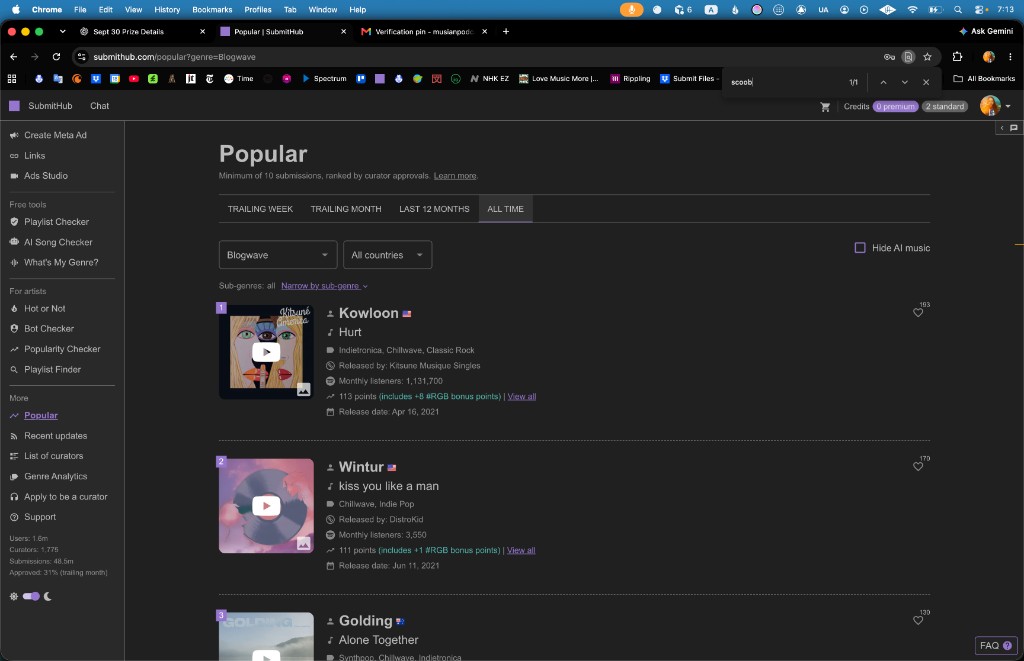This screenshot has height=661, width=1024.
Task: Open Hot or Not in sidebar
Action: (x=44, y=308)
